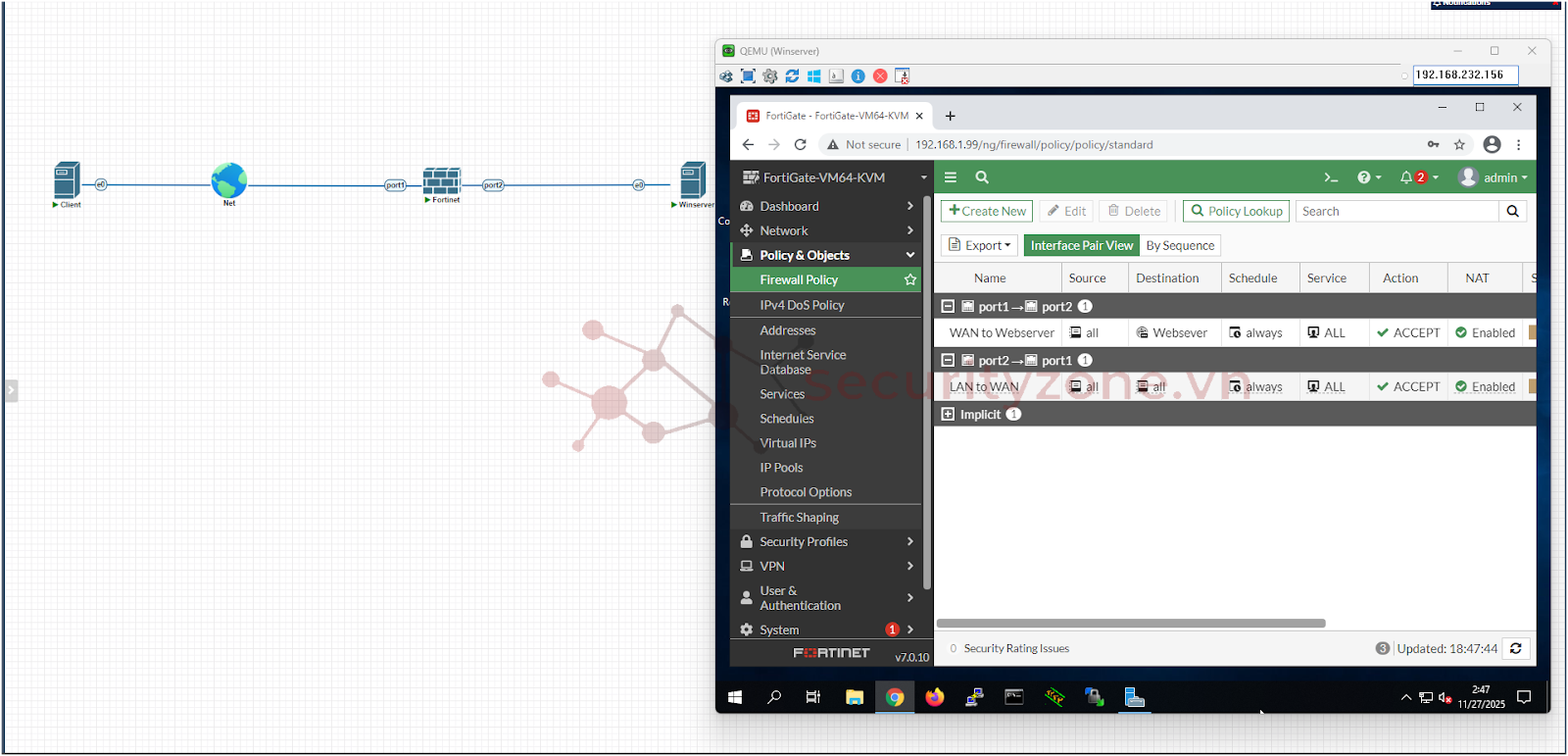Open Firefox from the Windows taskbar
1568x756 pixels.
coord(934,697)
